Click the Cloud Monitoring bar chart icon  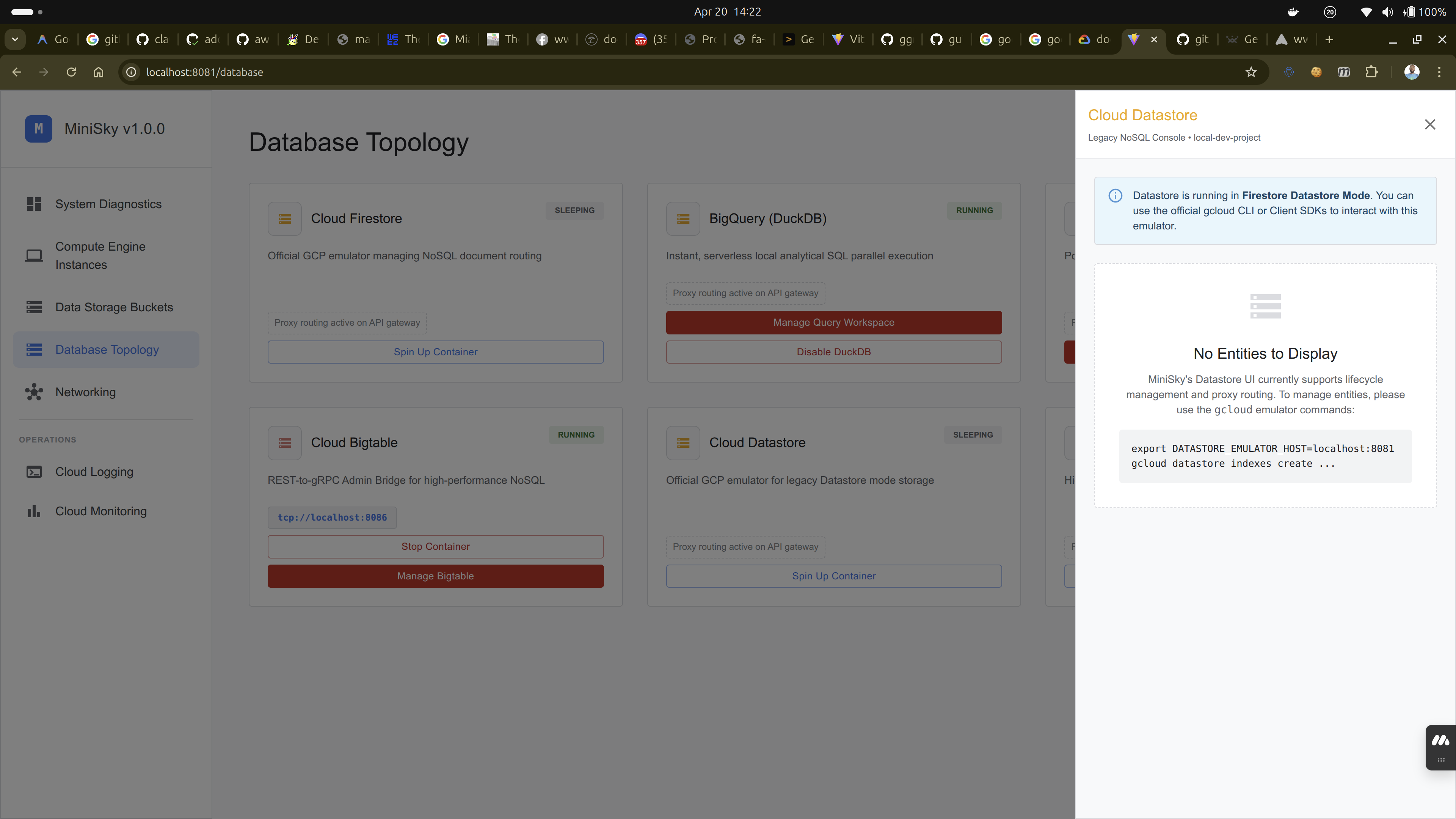pos(34,511)
